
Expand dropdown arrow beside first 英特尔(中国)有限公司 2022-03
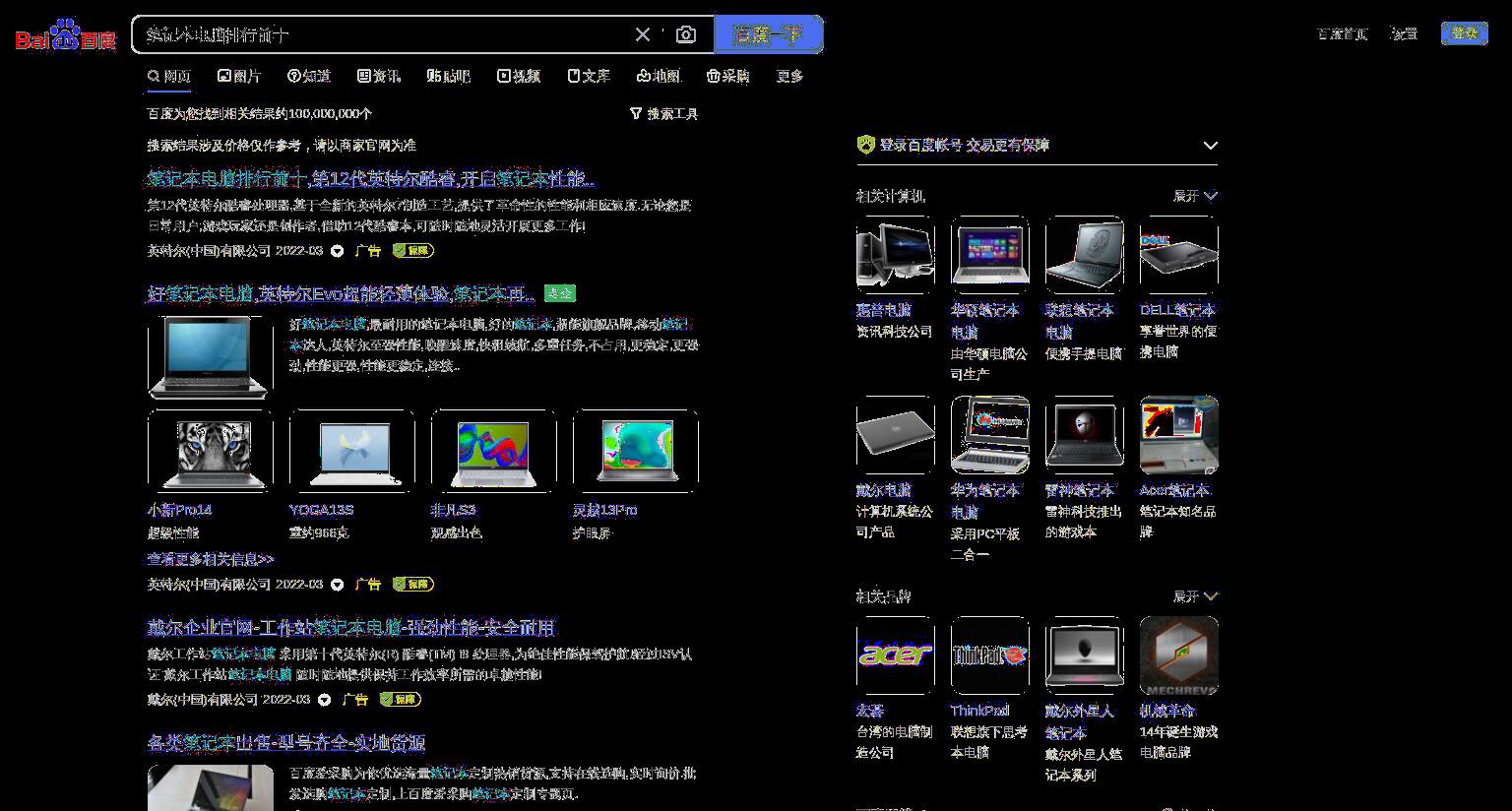pos(337,251)
